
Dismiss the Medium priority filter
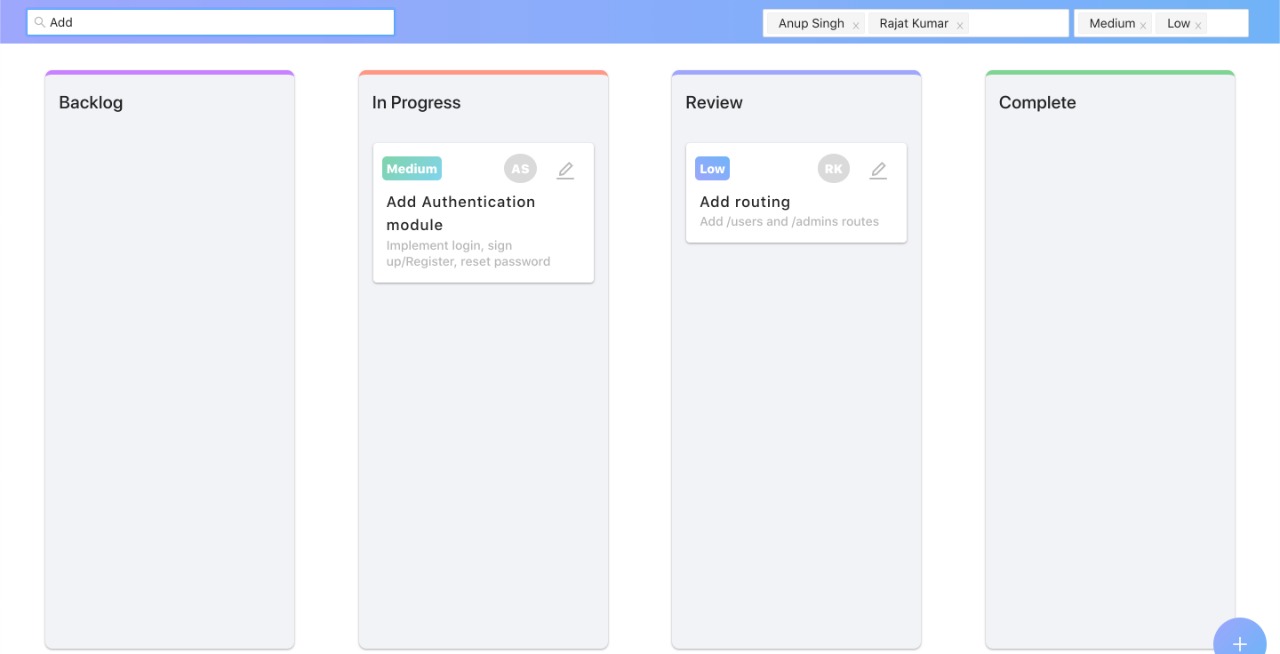coord(1143,23)
